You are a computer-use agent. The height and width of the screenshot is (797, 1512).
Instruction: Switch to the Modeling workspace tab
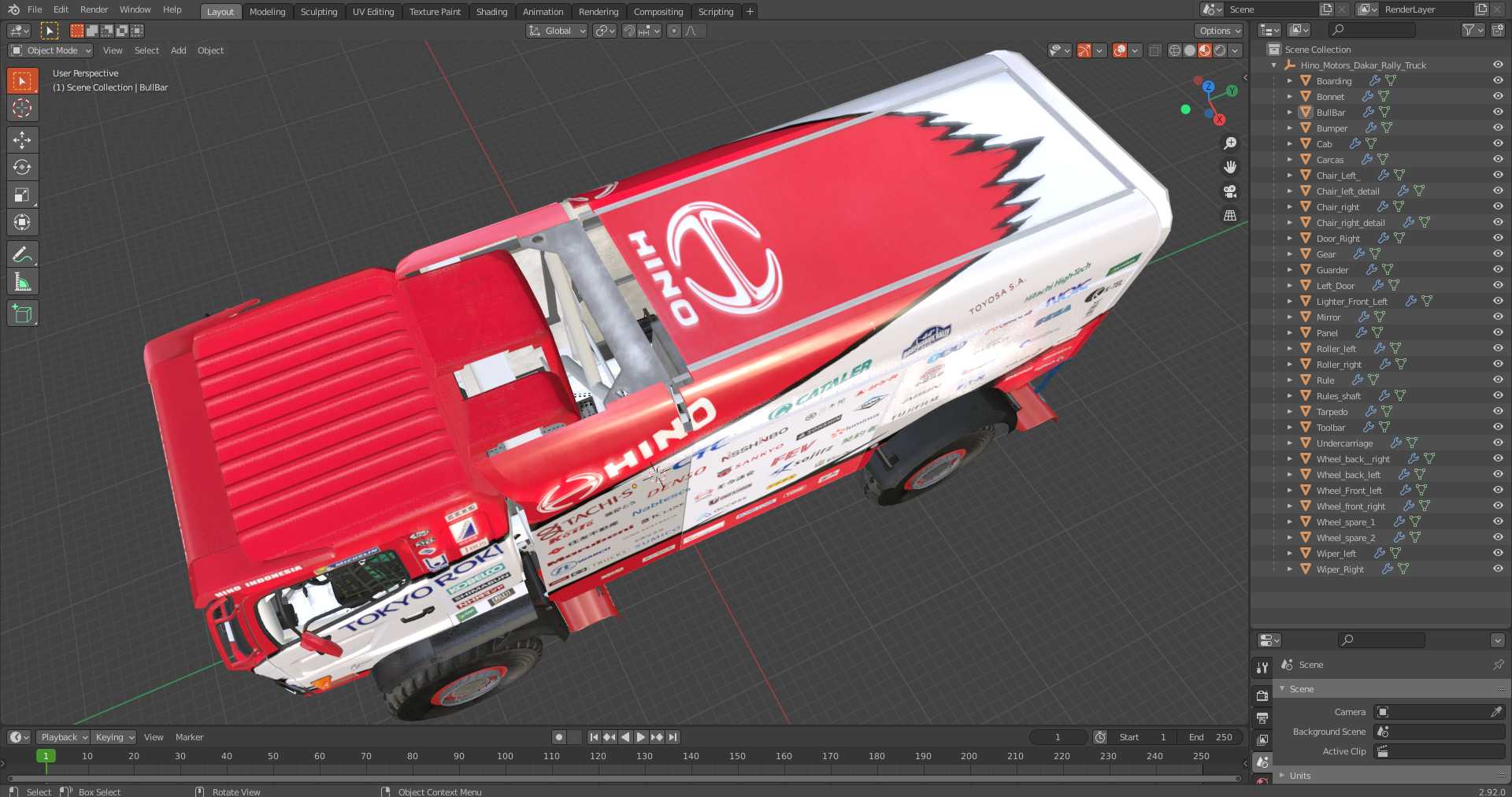(x=267, y=12)
